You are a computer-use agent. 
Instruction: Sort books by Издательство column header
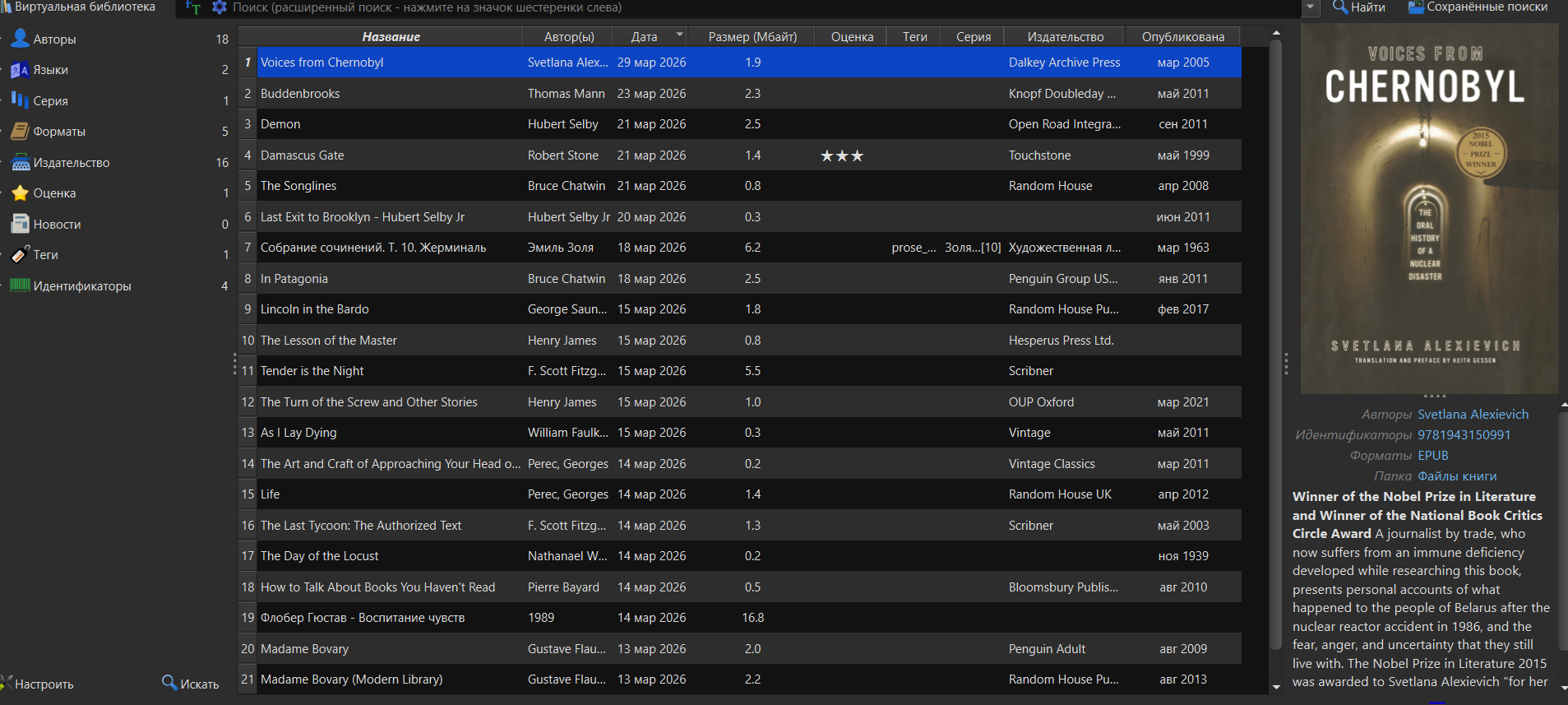pyautogui.click(x=1066, y=36)
